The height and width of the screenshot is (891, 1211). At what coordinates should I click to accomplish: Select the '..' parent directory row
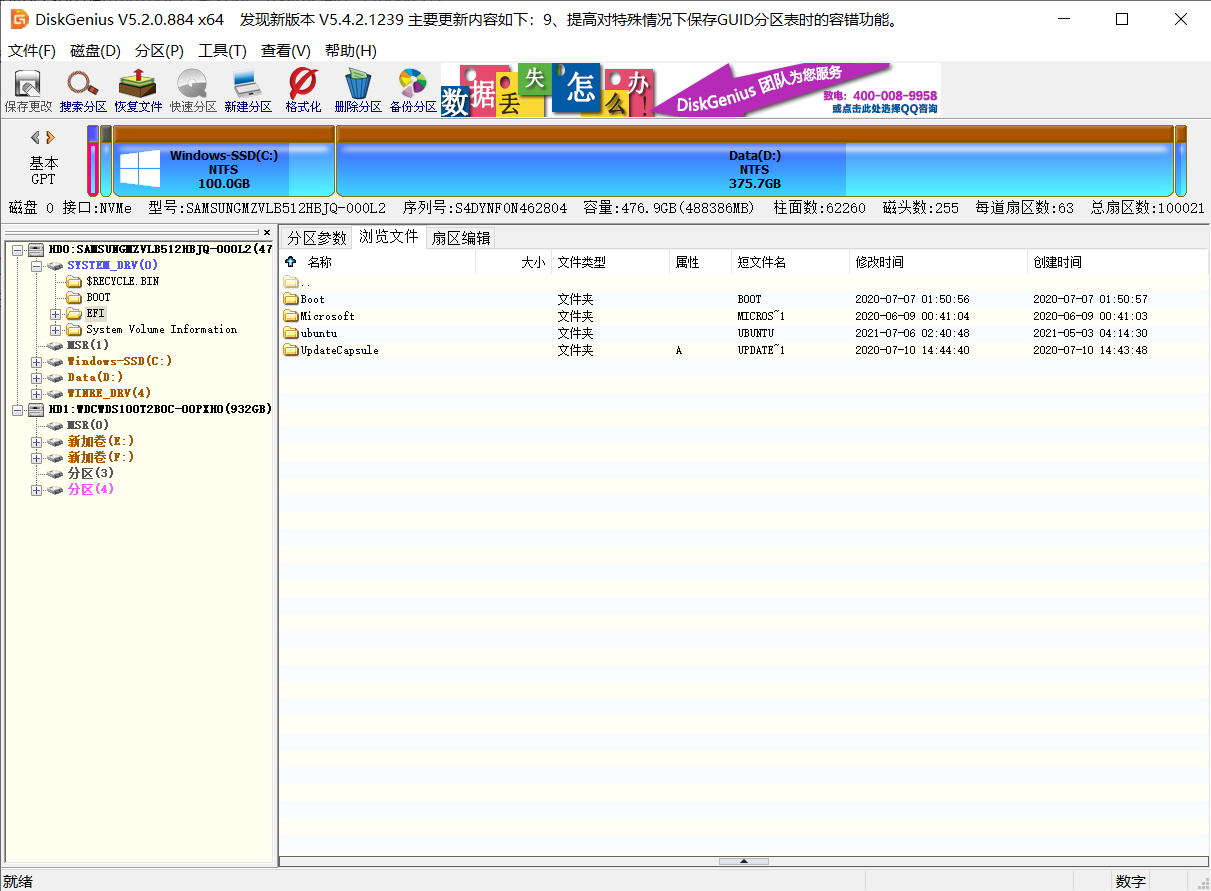[x=743, y=282]
